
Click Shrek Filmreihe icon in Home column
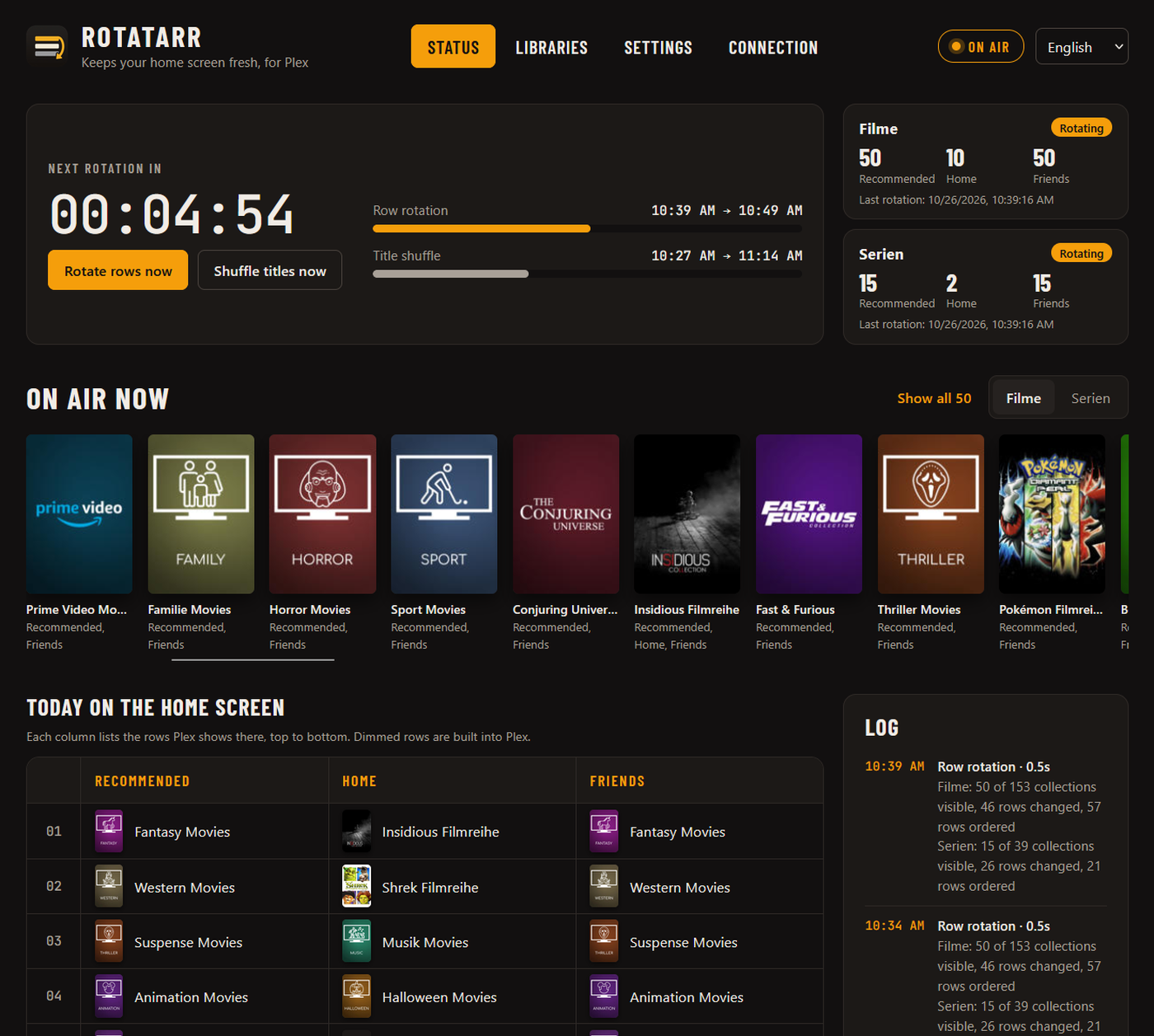pos(356,887)
